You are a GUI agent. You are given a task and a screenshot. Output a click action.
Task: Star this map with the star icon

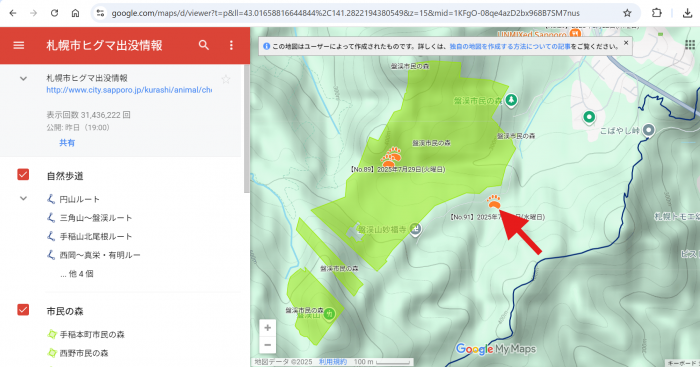pyautogui.click(x=226, y=79)
